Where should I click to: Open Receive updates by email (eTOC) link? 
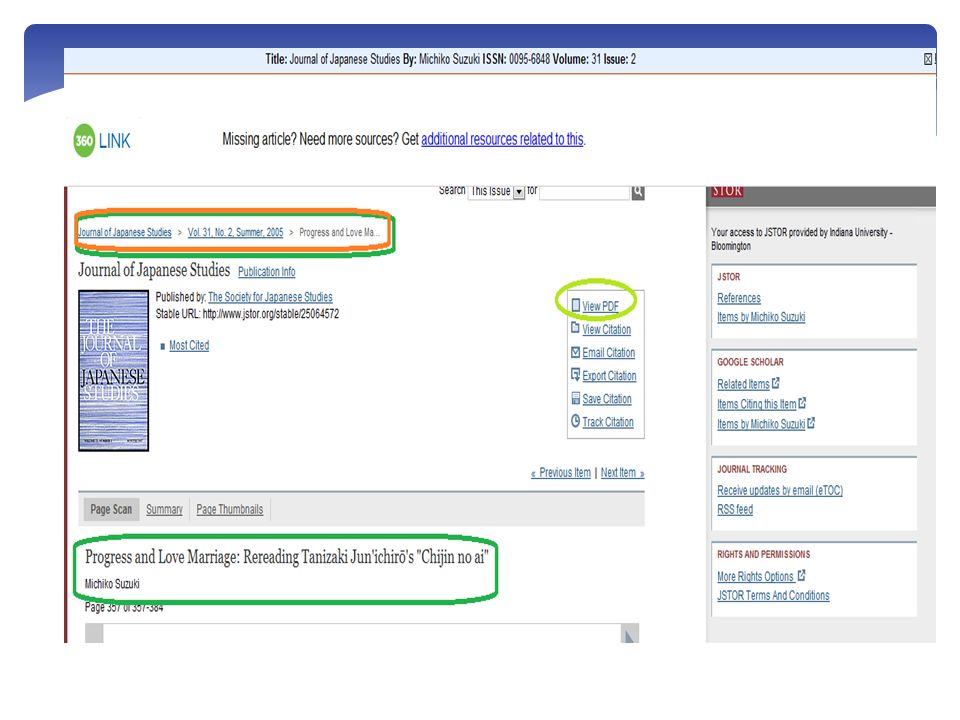[779, 490]
